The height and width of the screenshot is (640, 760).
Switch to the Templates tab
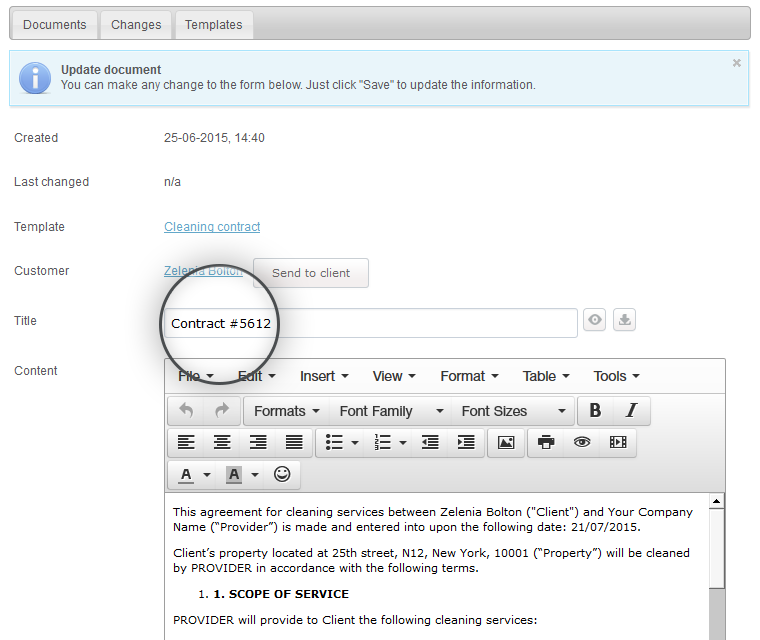point(213,25)
